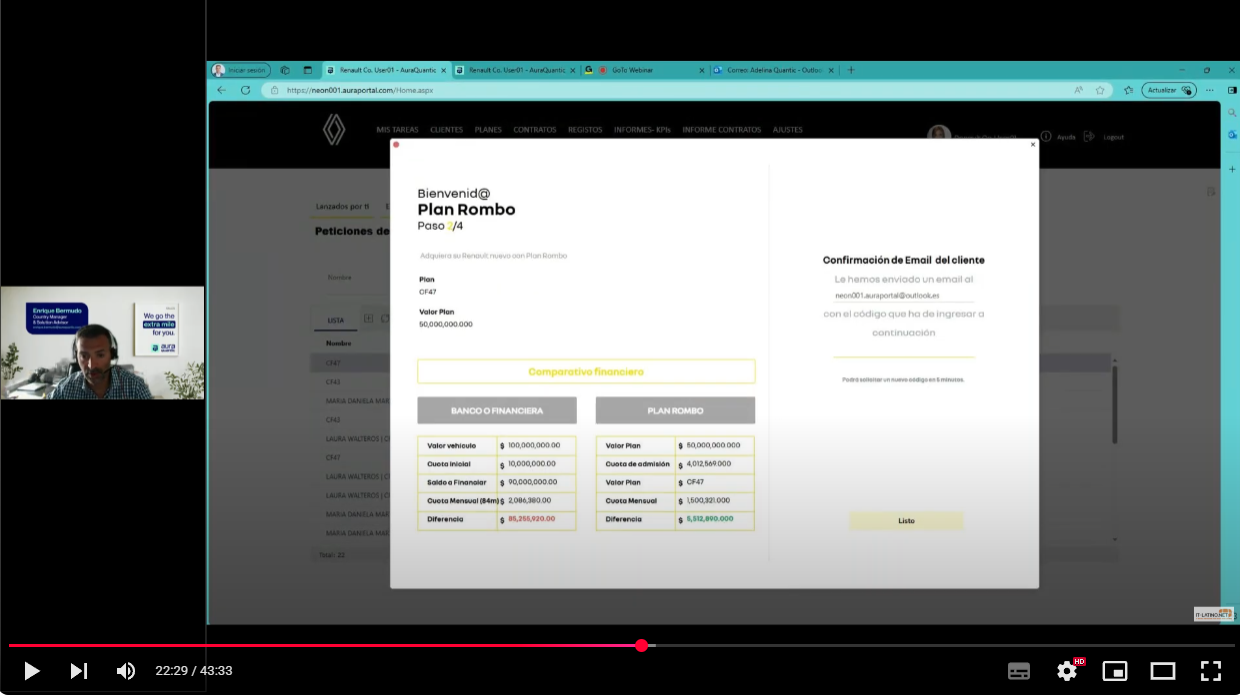The height and width of the screenshot is (695, 1240).
Task: Click Cuota inicial value 10,000,000.00
Action: pyautogui.click(x=532, y=463)
